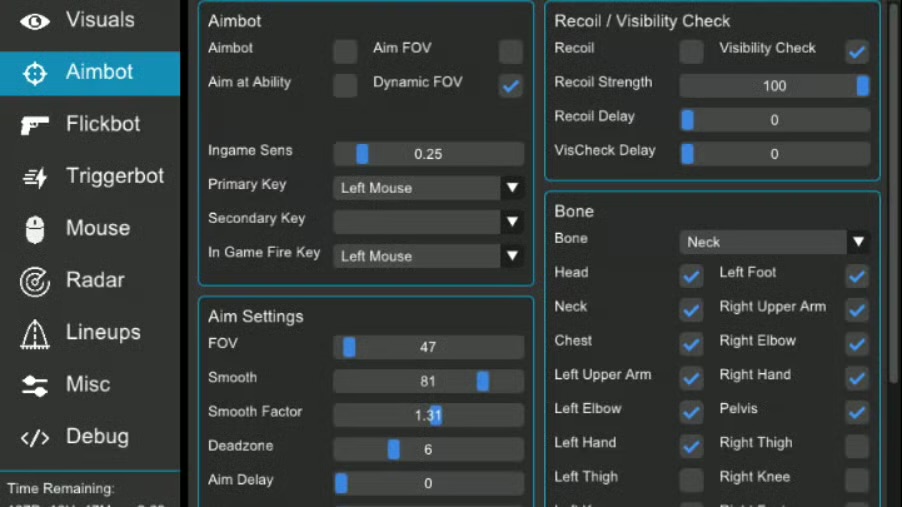The image size is (902, 507).
Task: Click the cone icon for Lineups
Action: click(x=35, y=334)
